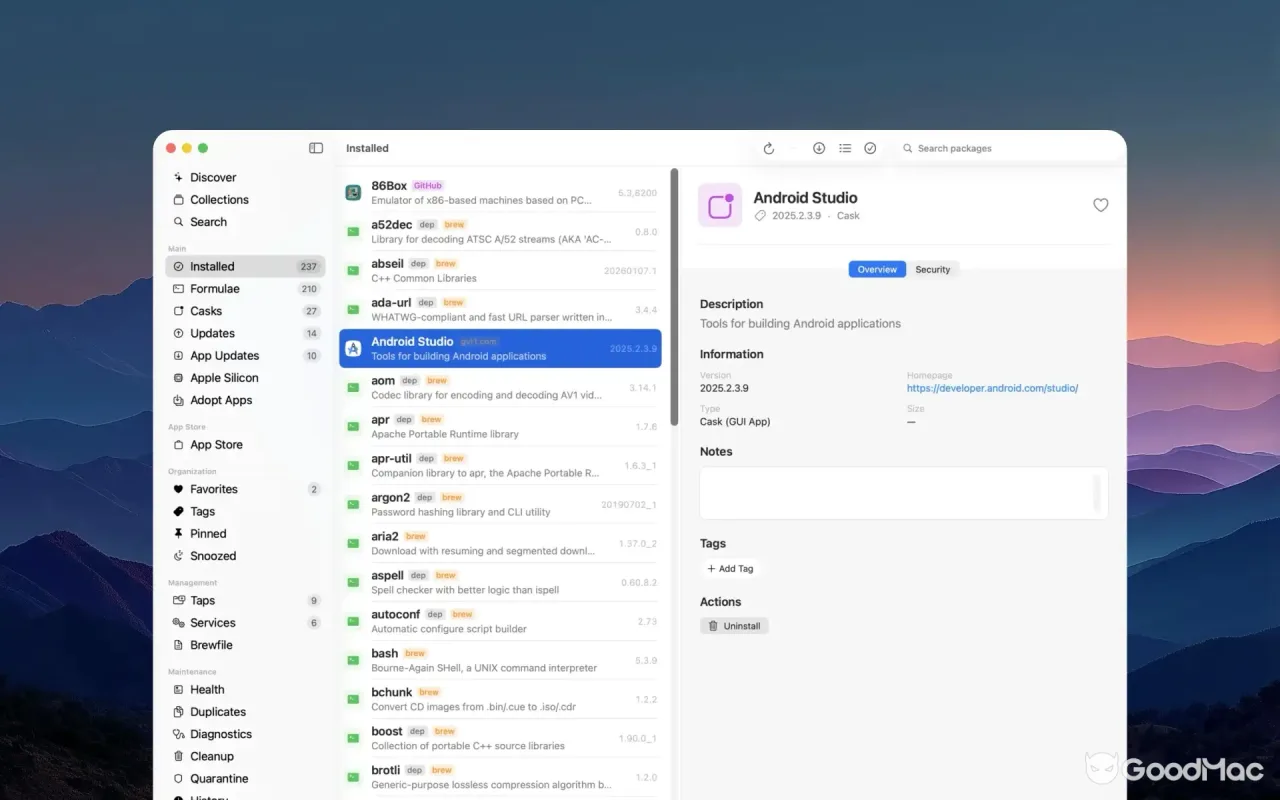The width and height of the screenshot is (1280, 800).
Task: Open Duplicates in the sidebar
Action: 245,712
